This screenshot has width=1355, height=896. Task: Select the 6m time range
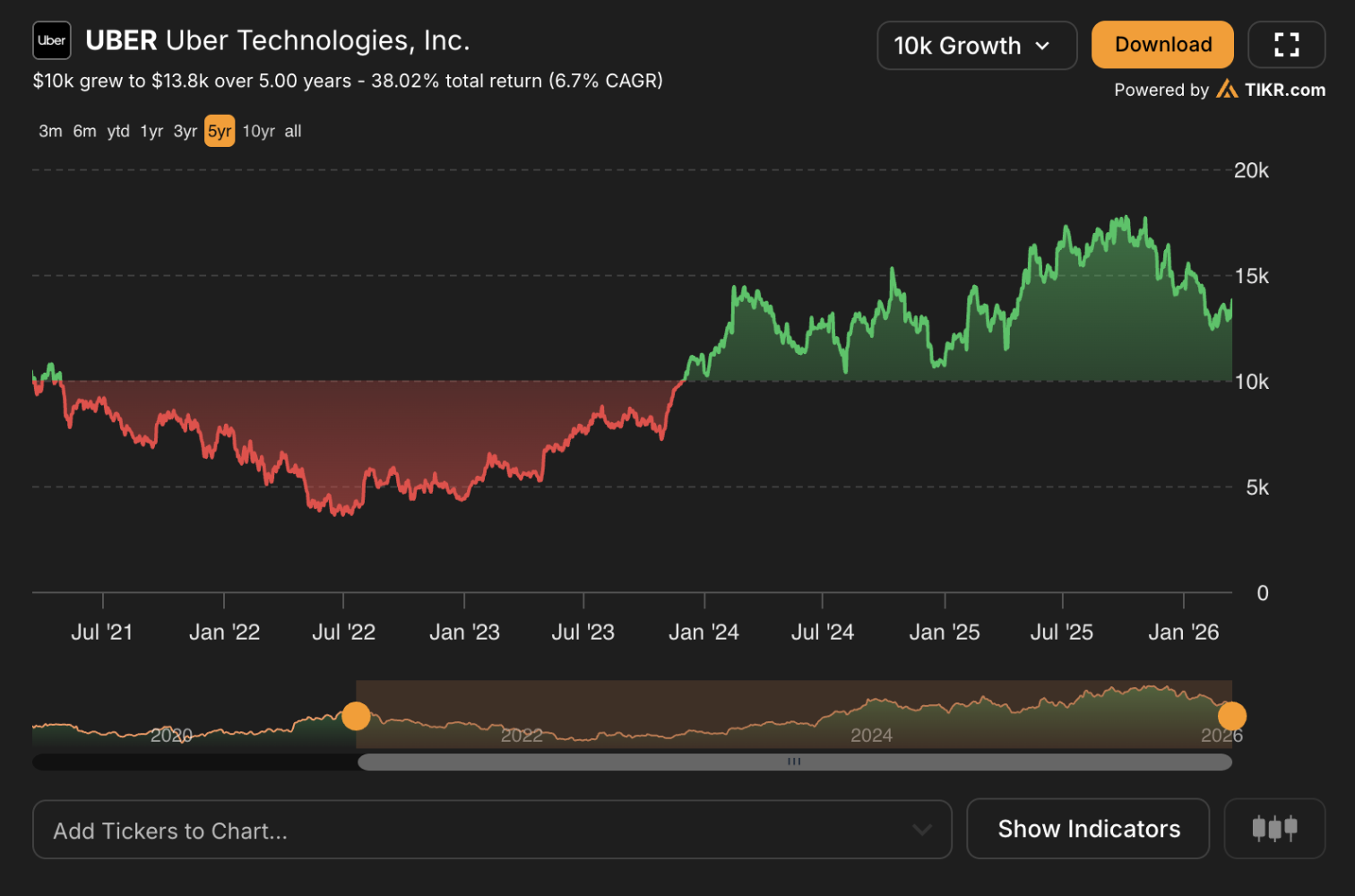pos(84,131)
